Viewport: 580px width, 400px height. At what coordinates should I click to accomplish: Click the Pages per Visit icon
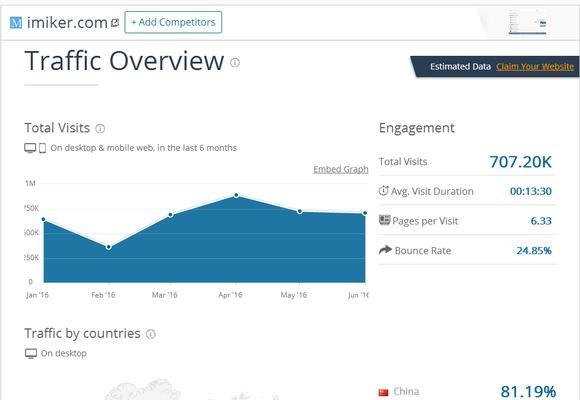(384, 220)
